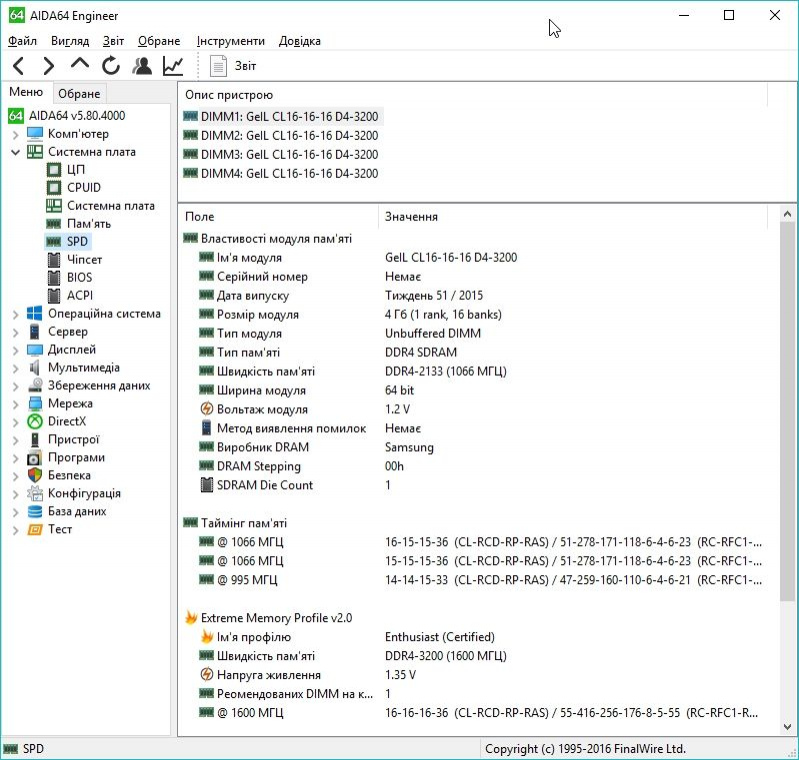Screen dimensions: 799x760
Task: Click the Опис пристрою column header
Action: (473, 95)
